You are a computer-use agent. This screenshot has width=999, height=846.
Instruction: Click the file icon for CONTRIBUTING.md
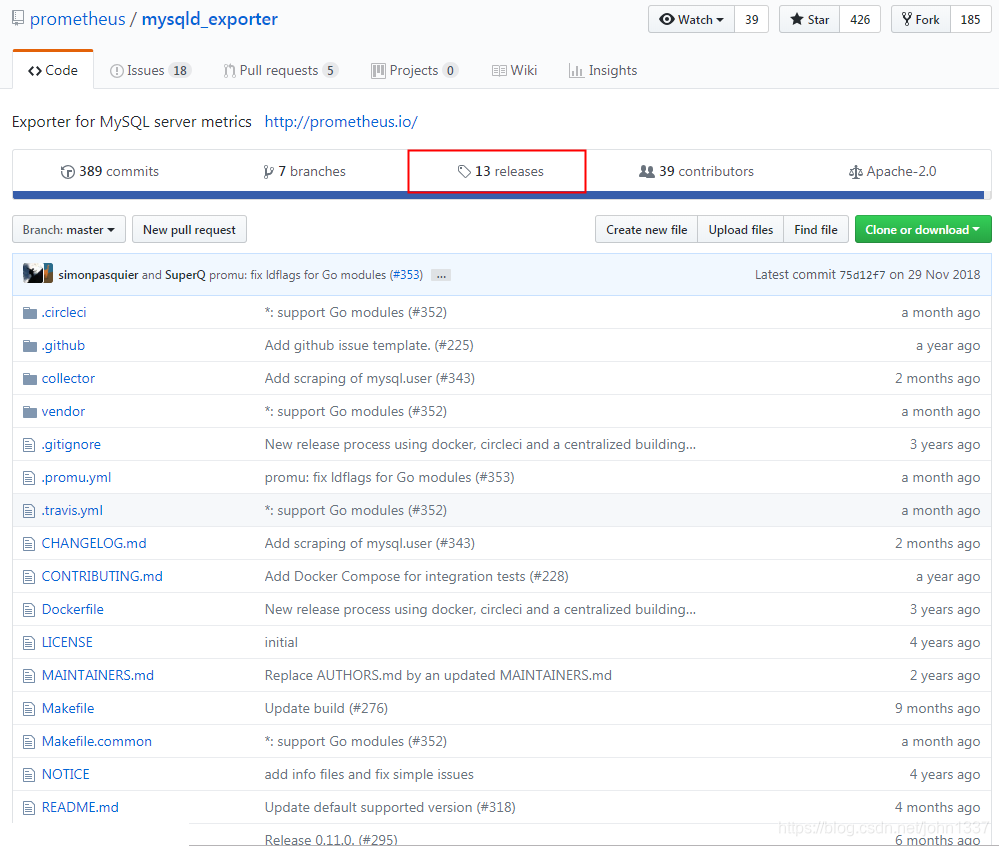(29, 577)
